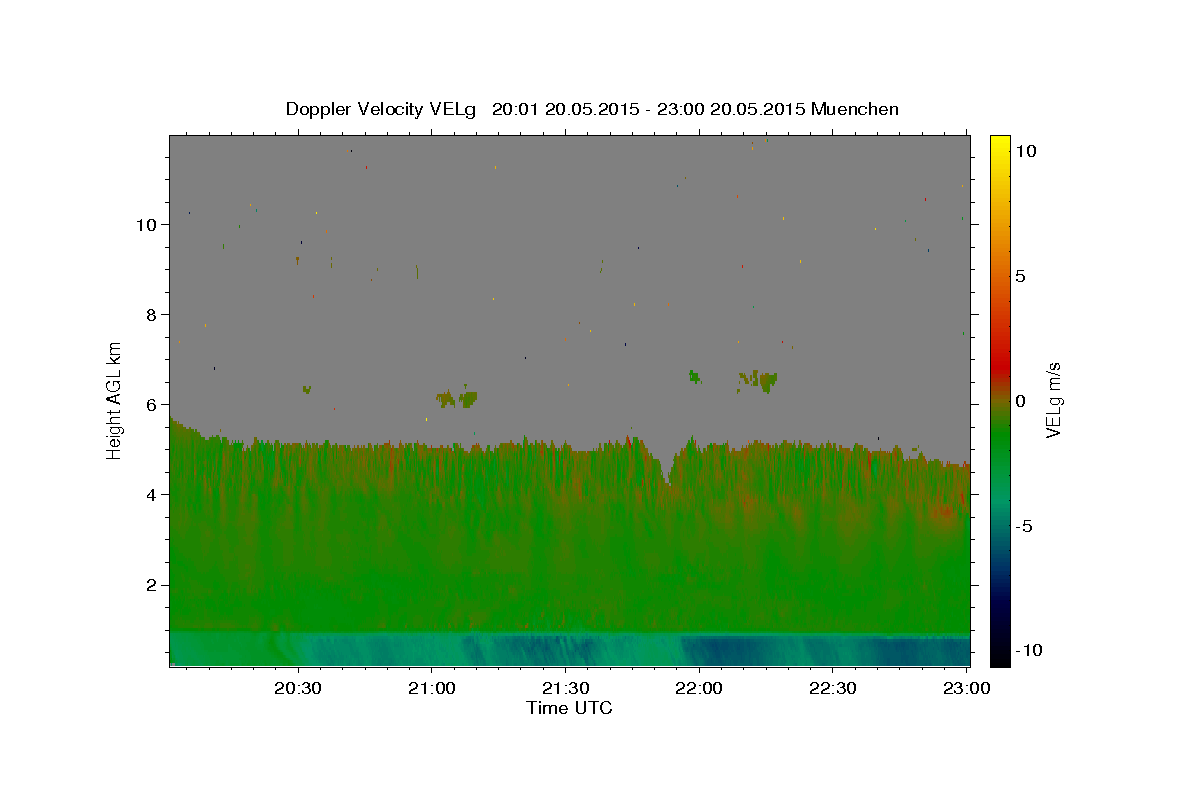Screen dimensions: 1200x800
Task: Click the 21:00 time tick label
Action: click(432, 688)
